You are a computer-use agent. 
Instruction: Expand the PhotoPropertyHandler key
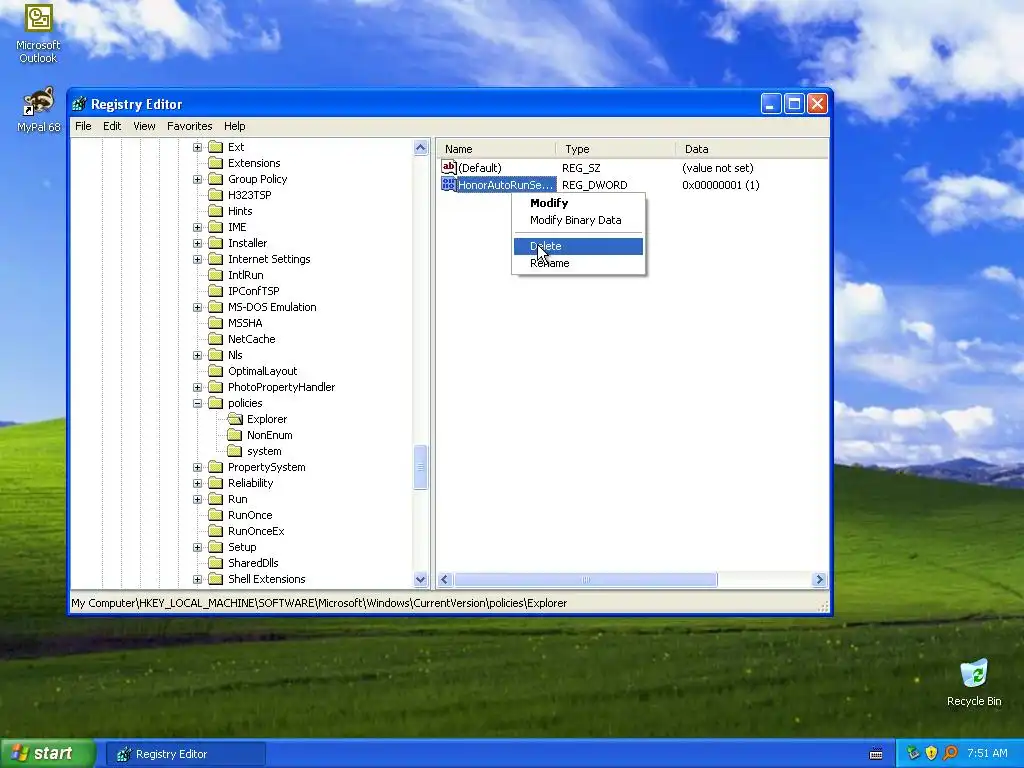[197, 387]
